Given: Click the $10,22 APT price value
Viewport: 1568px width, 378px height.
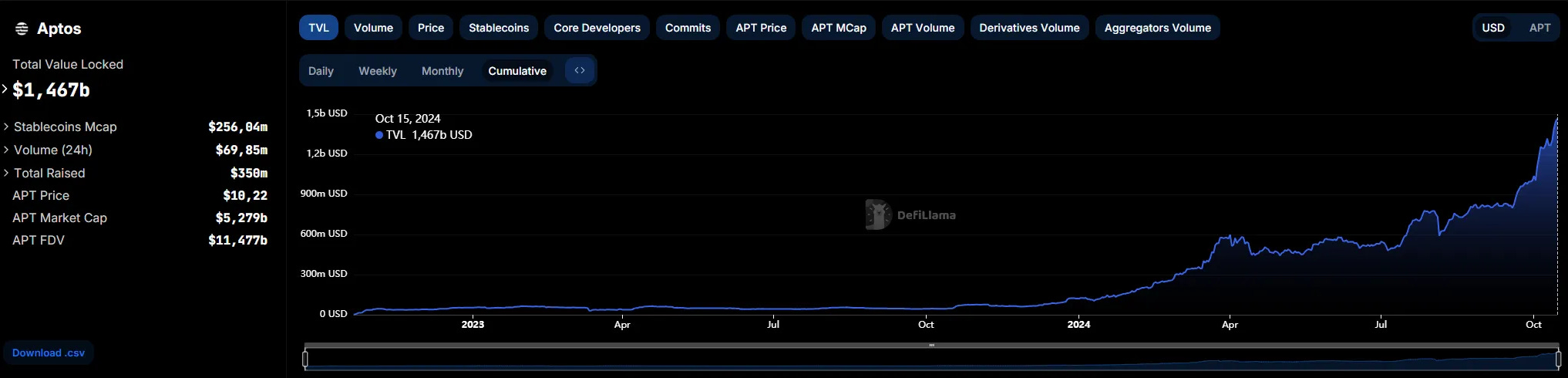Looking at the screenshot, I should 245,195.
